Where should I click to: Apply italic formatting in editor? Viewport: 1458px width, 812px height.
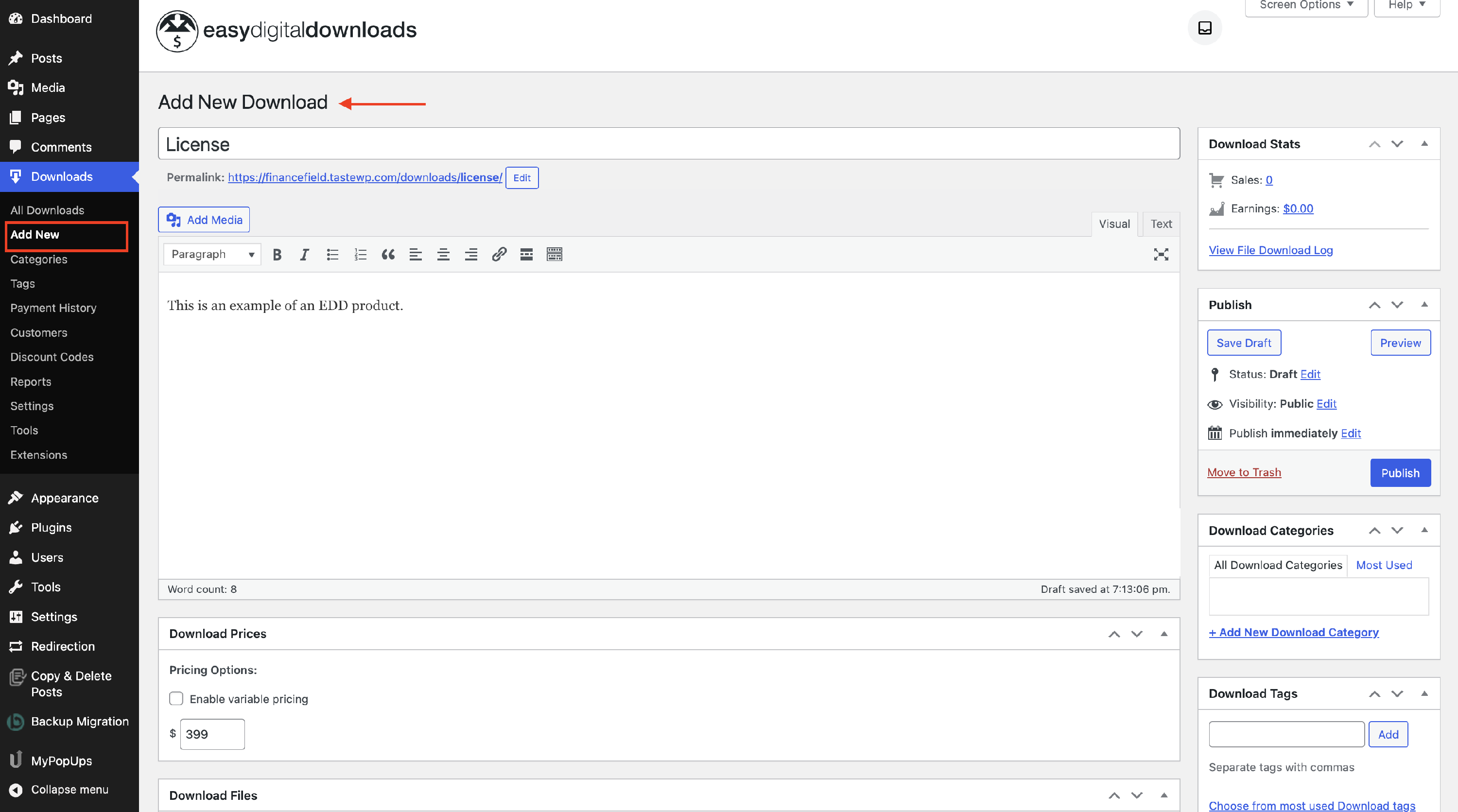(305, 255)
